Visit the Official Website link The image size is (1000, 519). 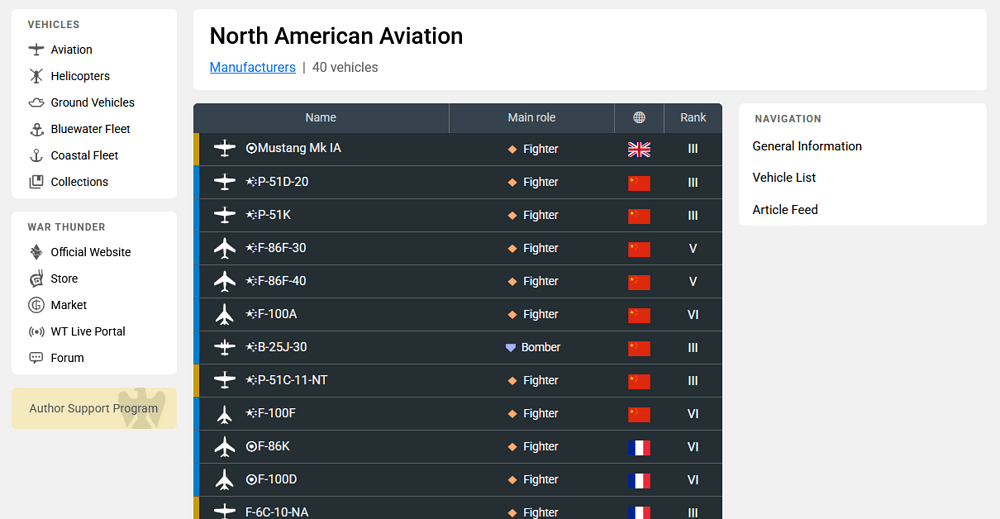click(91, 252)
